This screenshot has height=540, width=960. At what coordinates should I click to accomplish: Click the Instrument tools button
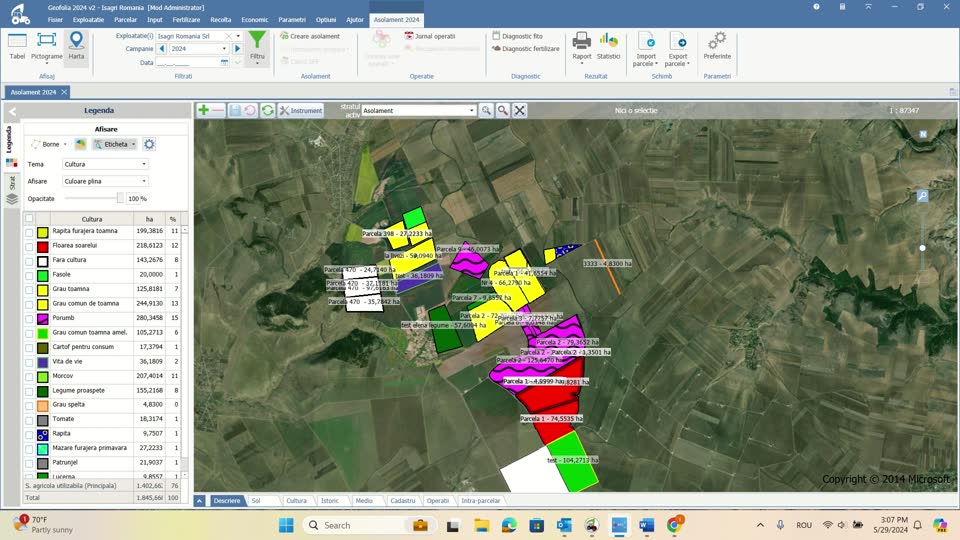(x=301, y=110)
